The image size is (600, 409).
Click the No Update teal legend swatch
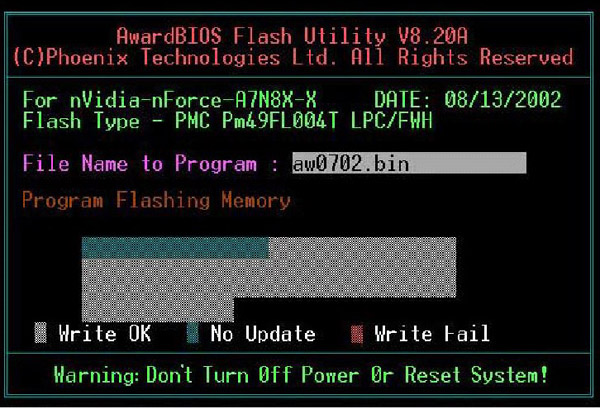(193, 333)
